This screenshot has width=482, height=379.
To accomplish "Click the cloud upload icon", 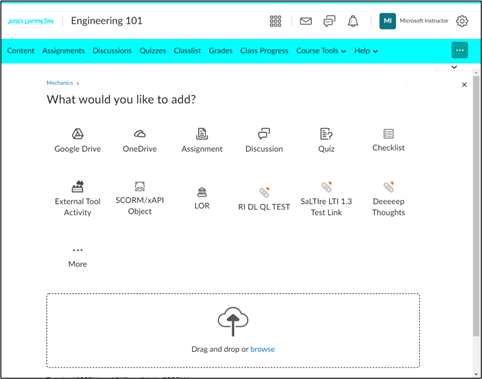I will coord(233,321).
